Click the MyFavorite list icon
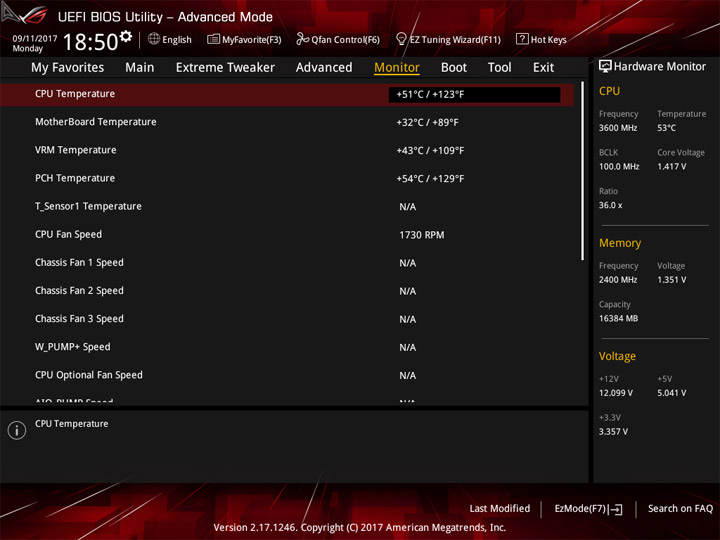720x540 pixels. (x=213, y=39)
